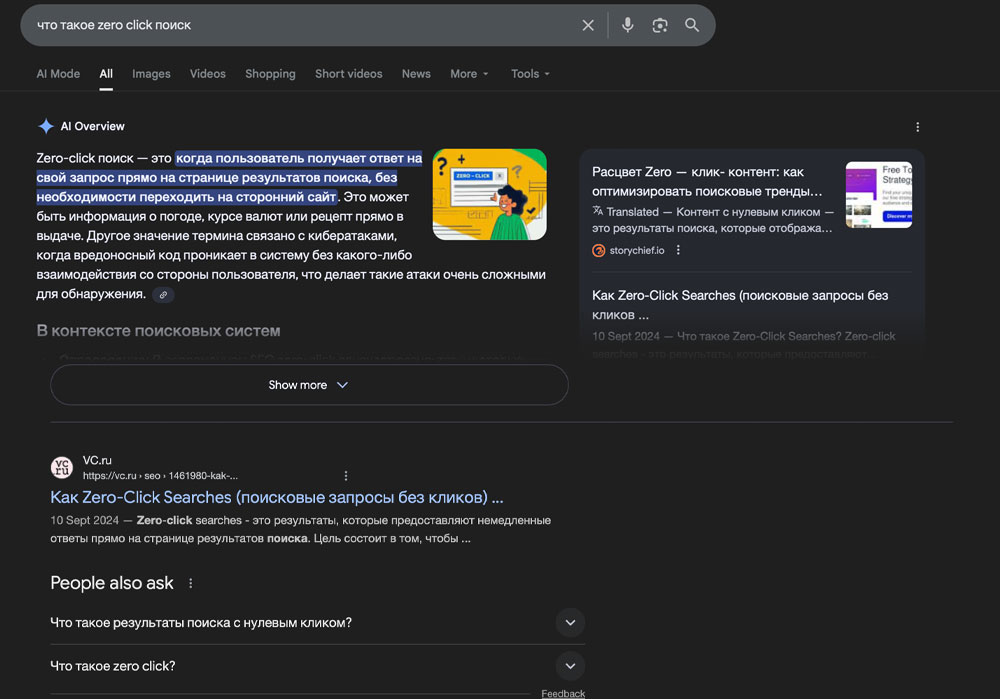Open 'Как Zero-Click Searches' VC.ru result link

click(276, 497)
